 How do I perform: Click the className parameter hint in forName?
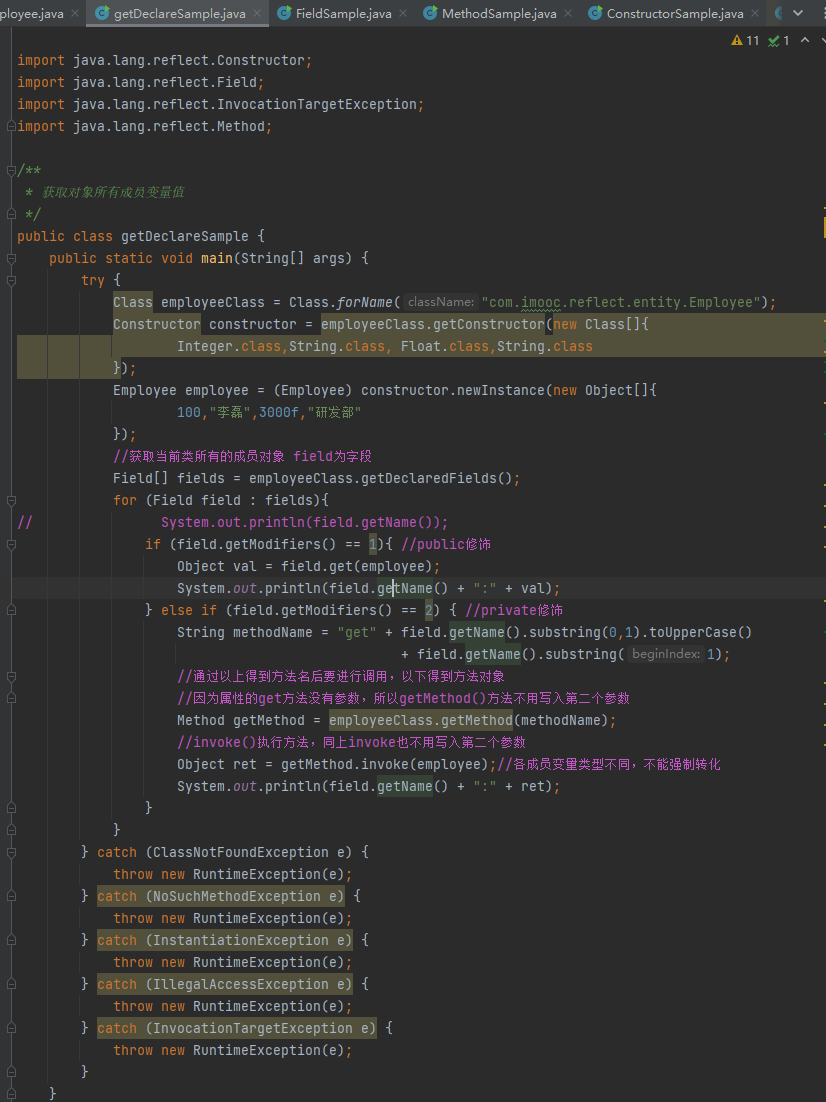[x=440, y=302]
